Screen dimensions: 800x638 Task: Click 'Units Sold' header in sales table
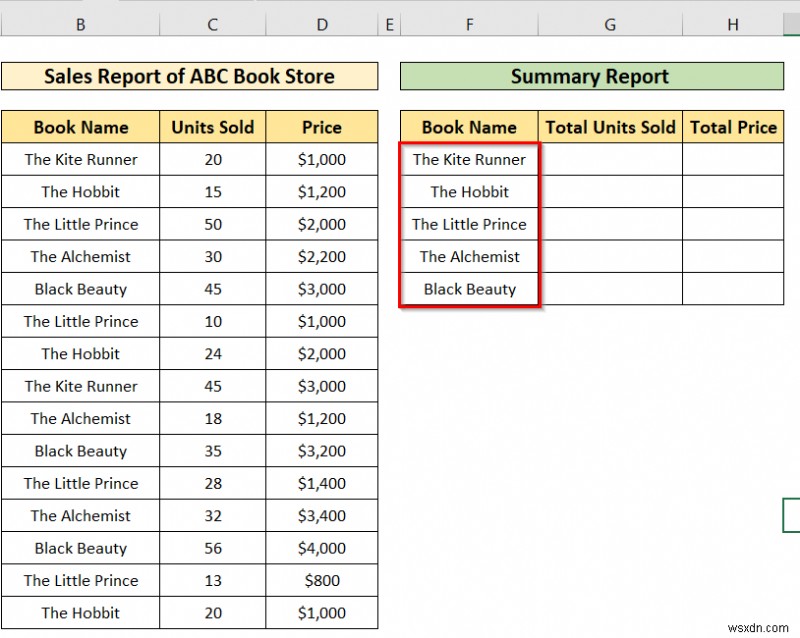pos(212,127)
